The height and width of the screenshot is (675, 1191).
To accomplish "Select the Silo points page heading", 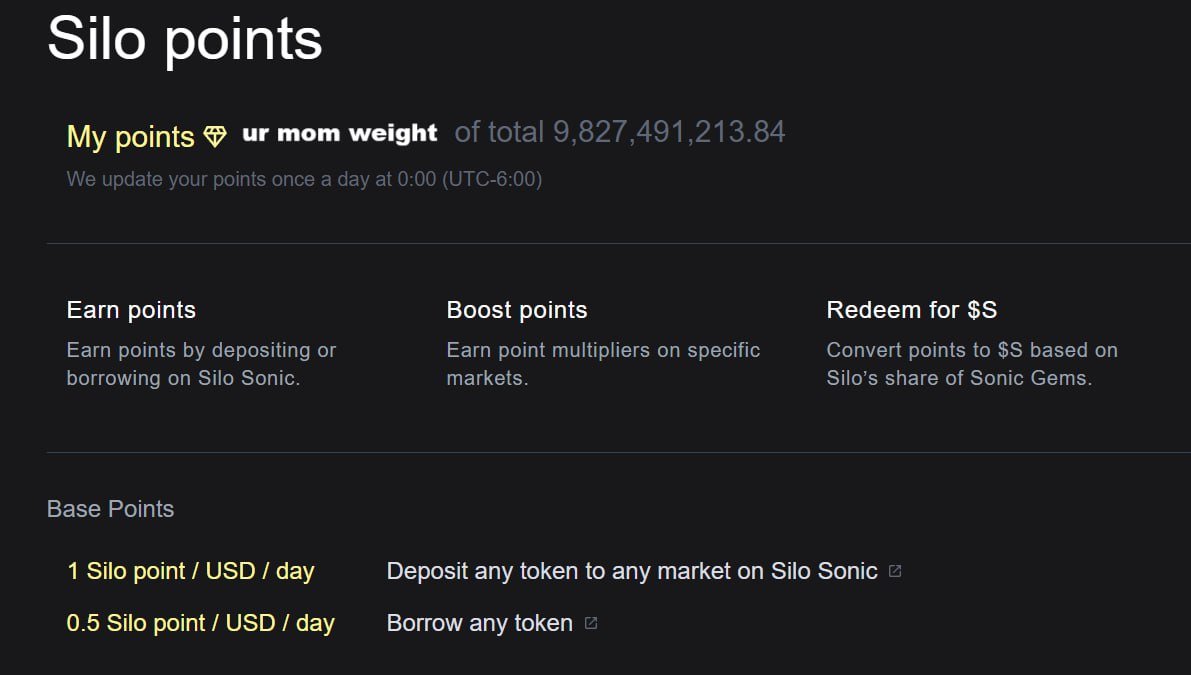I will coord(185,39).
